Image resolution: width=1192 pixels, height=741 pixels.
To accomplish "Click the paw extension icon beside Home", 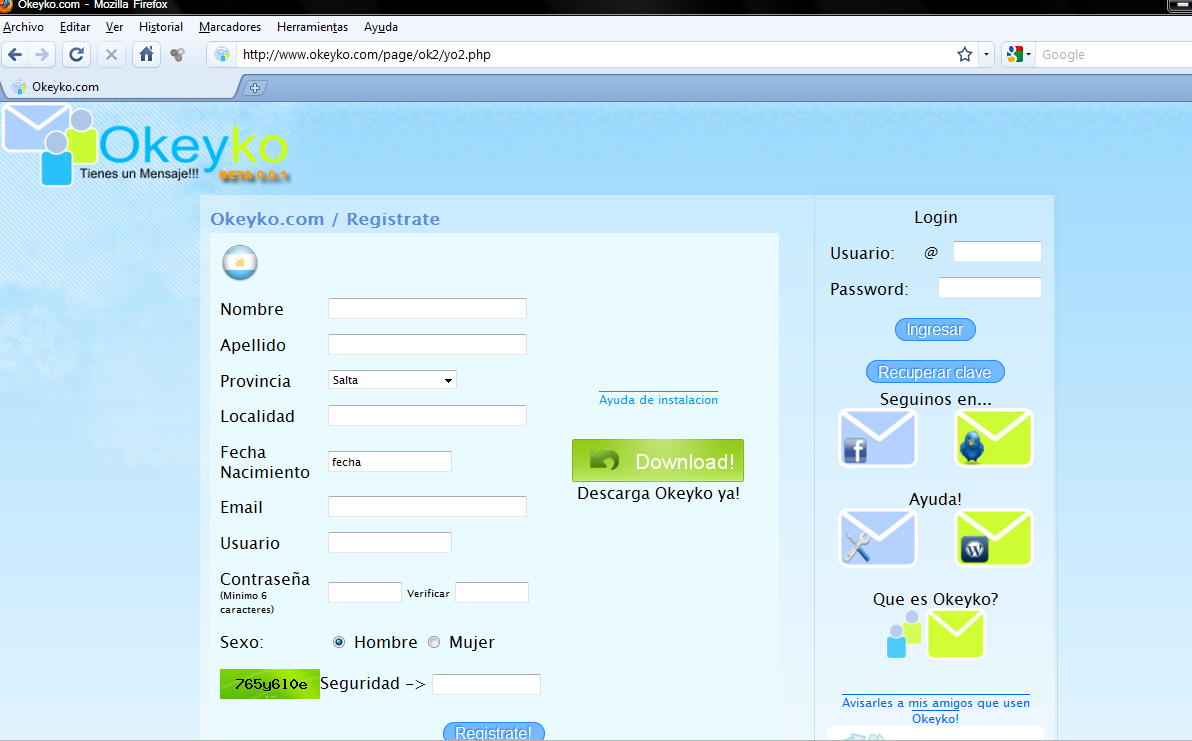I will coord(177,55).
